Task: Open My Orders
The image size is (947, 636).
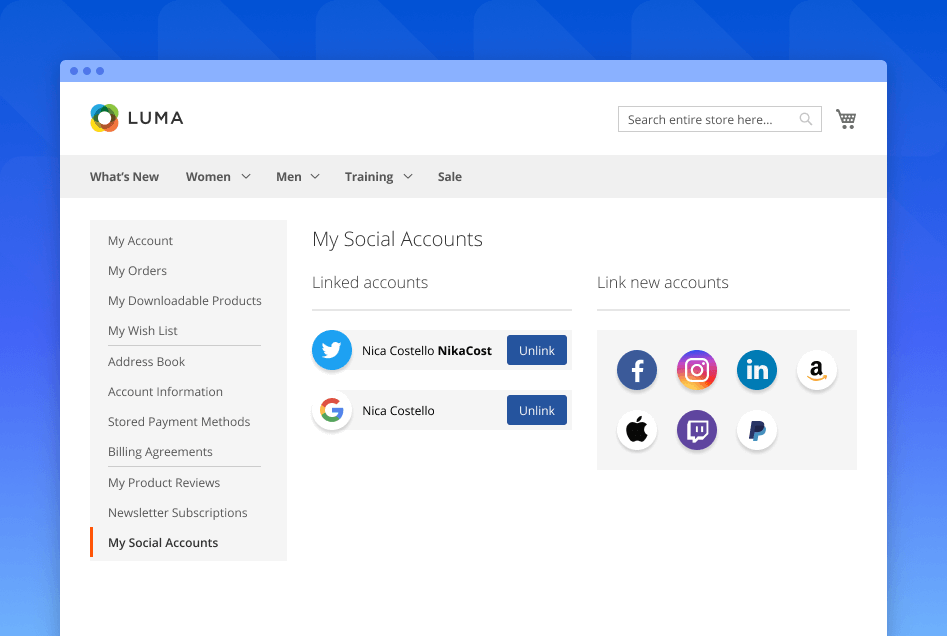Action: tap(137, 271)
